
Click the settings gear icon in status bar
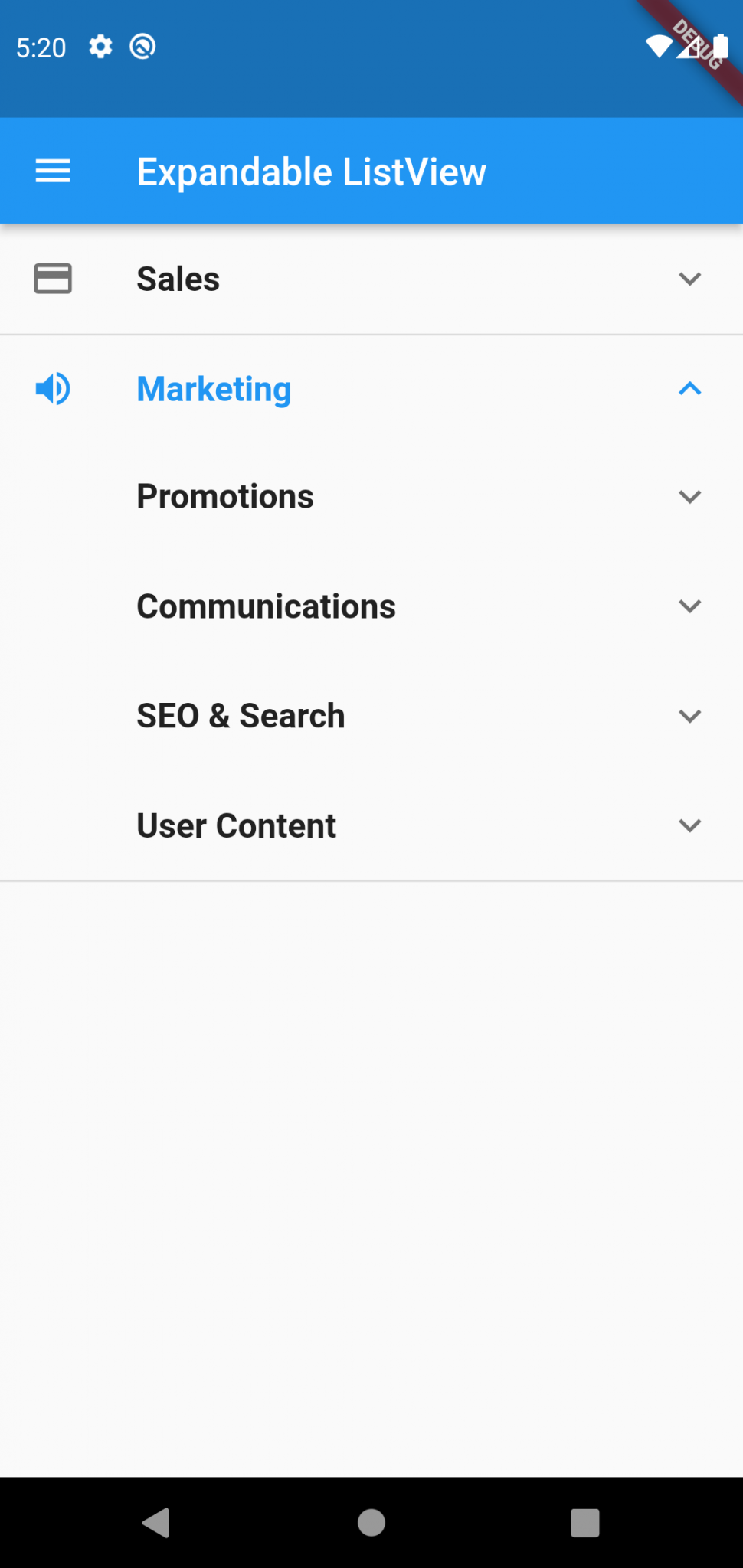(100, 47)
